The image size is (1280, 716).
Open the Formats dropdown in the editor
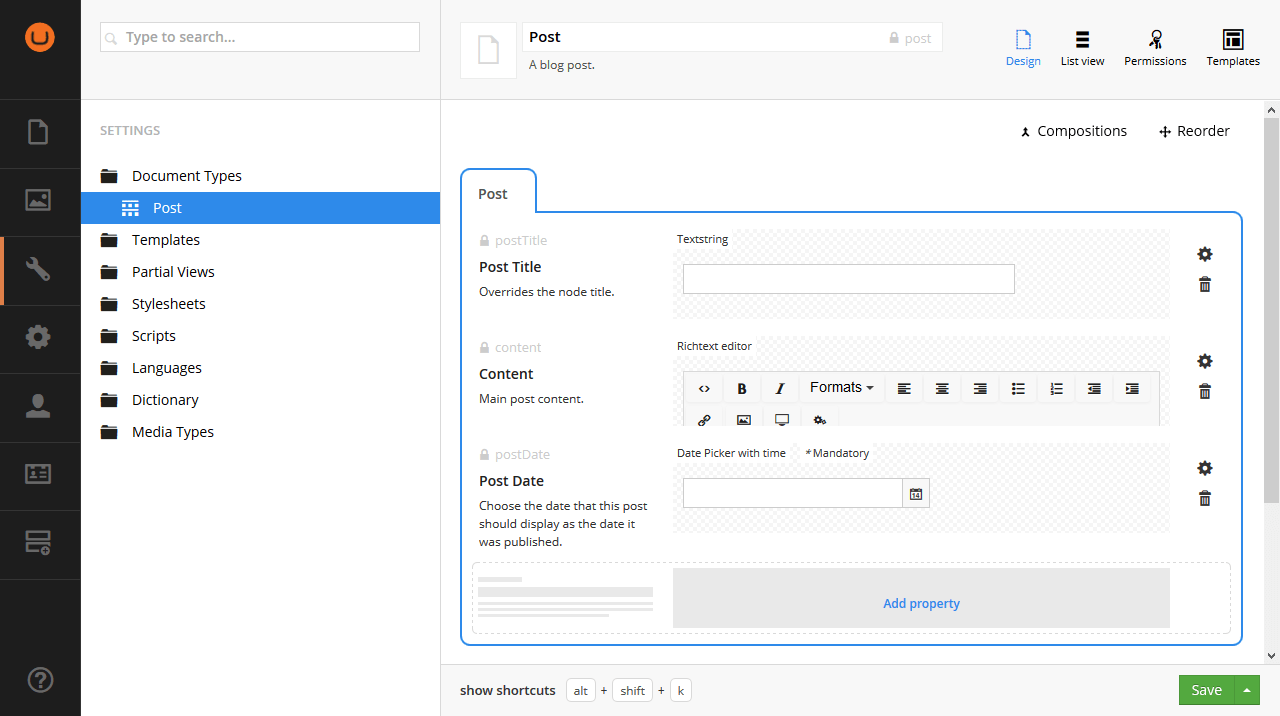(841, 388)
